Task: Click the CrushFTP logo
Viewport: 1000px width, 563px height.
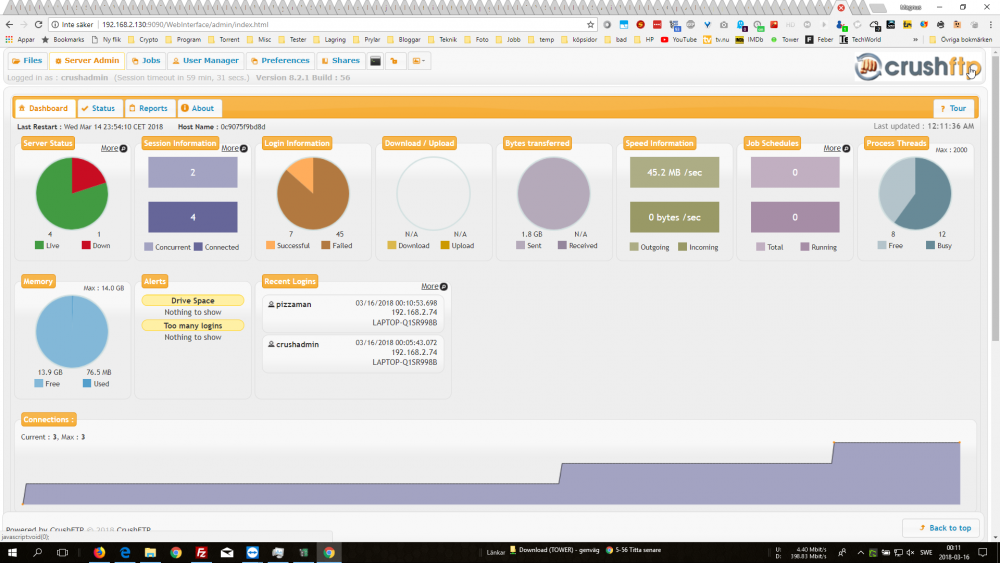Action: (917, 66)
